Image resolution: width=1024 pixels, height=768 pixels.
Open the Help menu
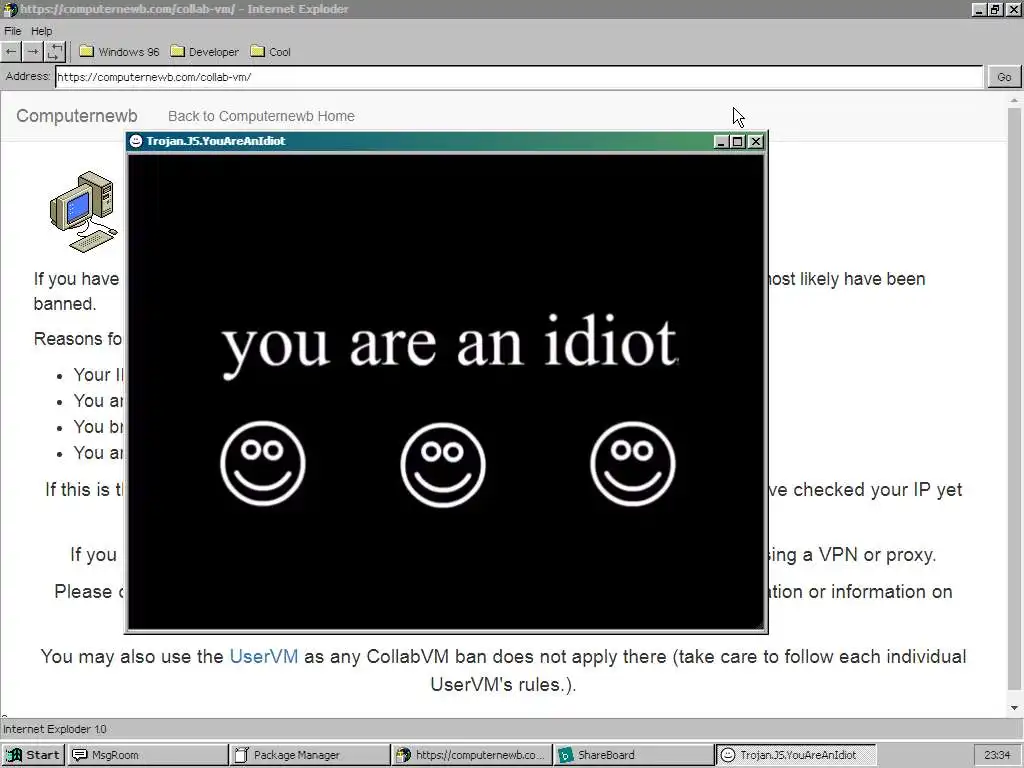(41, 31)
